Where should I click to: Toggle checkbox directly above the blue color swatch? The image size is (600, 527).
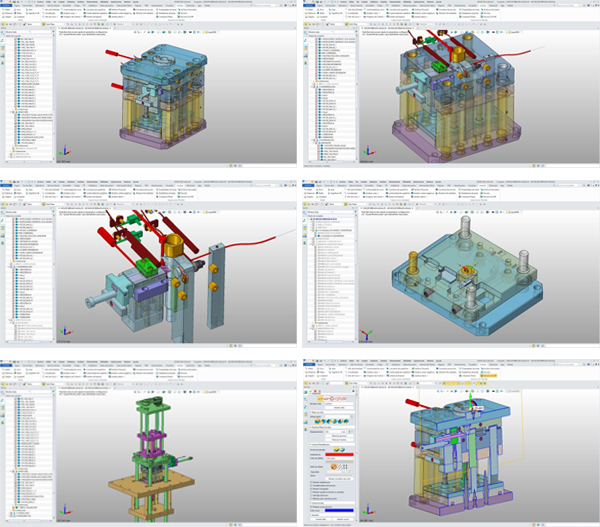point(311,507)
